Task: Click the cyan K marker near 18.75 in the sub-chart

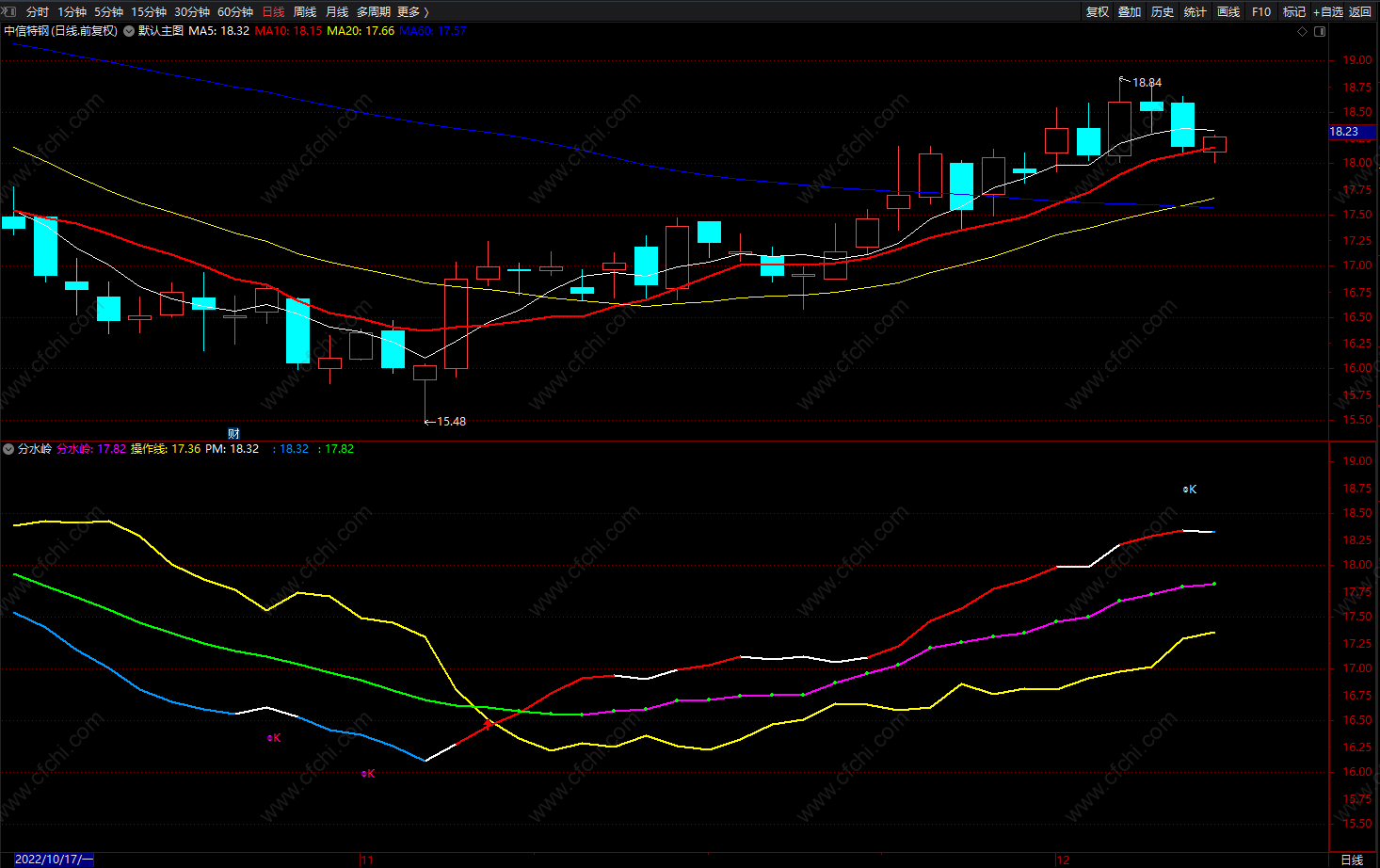Action: 1190,490
